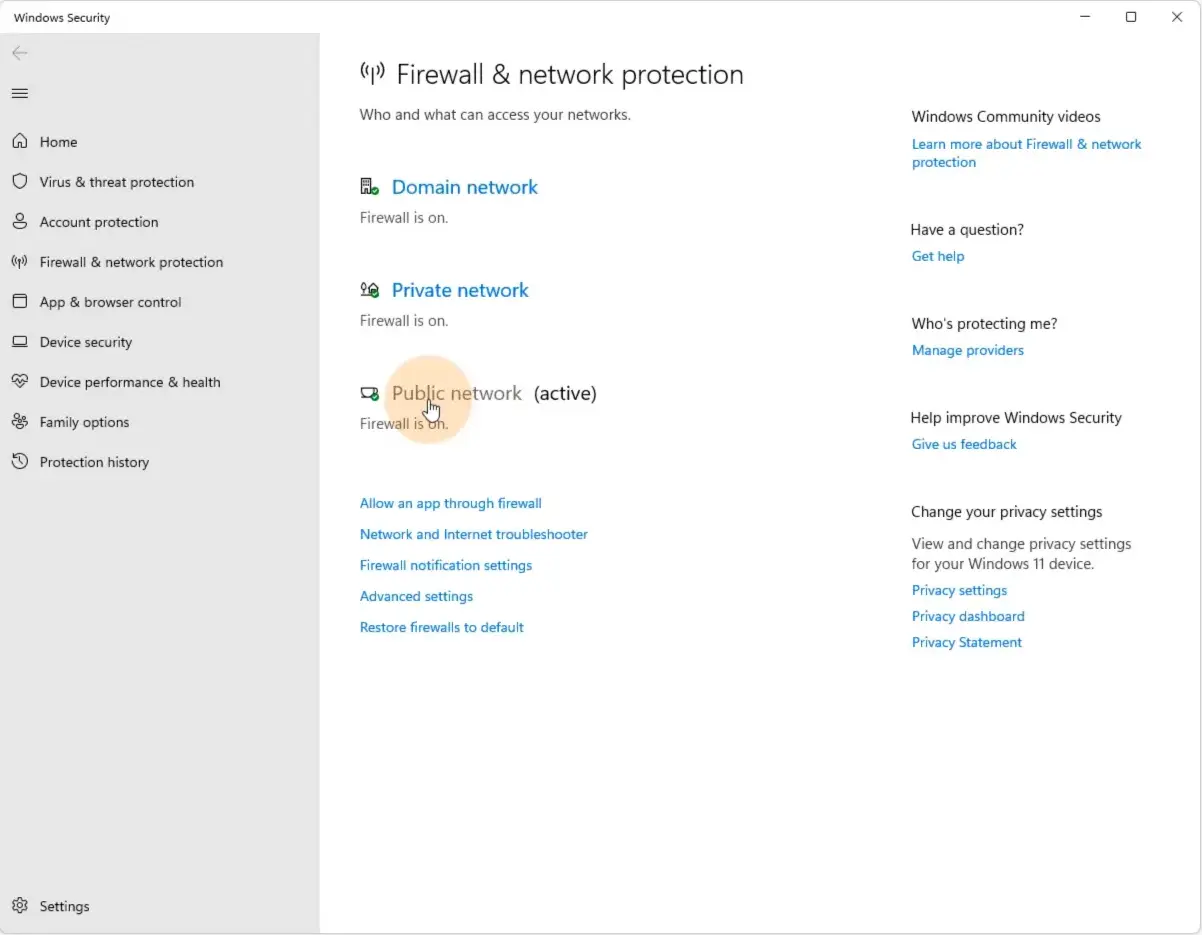Go back with the back arrow
Viewport: 1202px width, 935px height.
19,53
